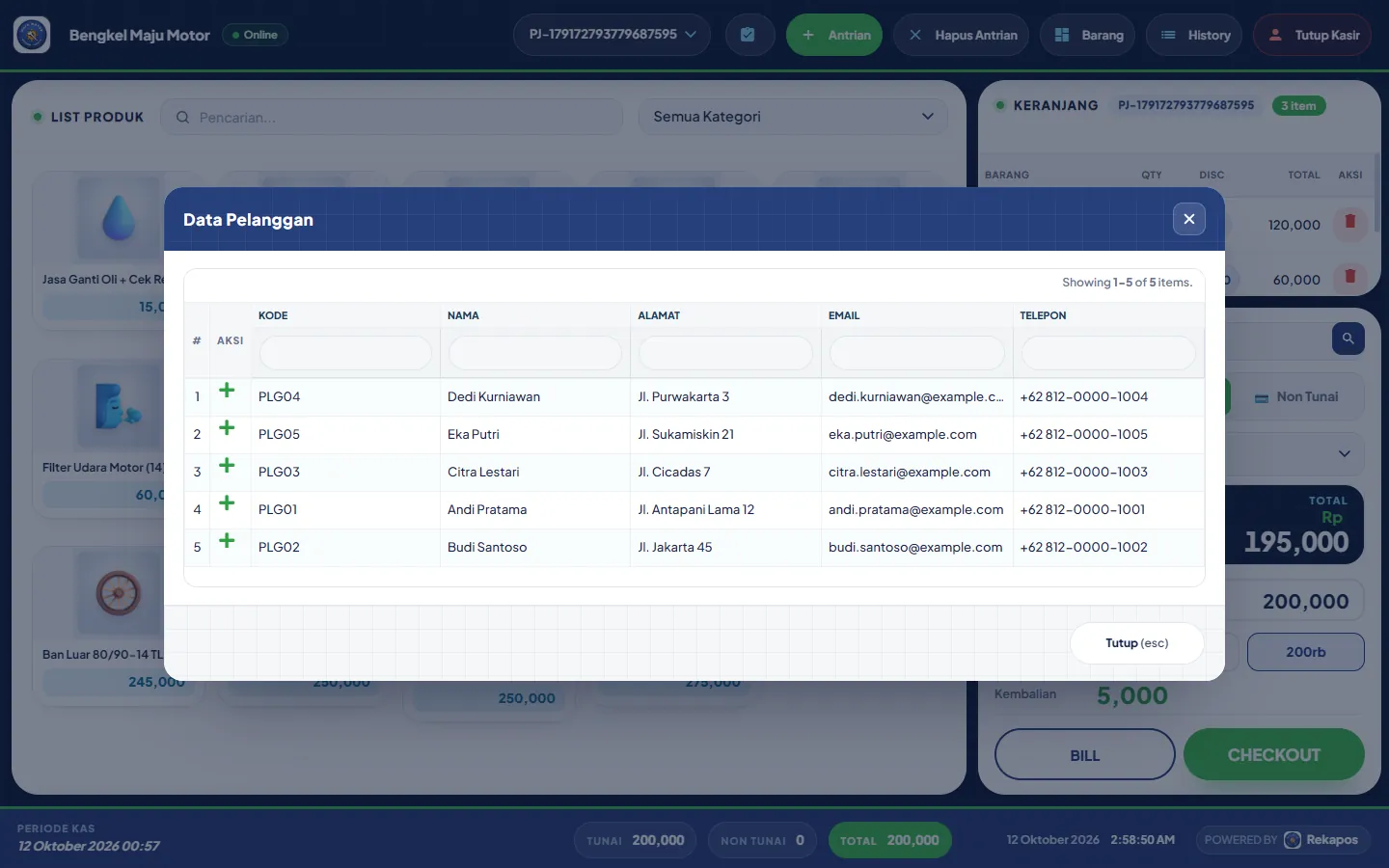
Task: Click the Ban Luar 80/90-14 product image
Action: pyautogui.click(x=119, y=594)
